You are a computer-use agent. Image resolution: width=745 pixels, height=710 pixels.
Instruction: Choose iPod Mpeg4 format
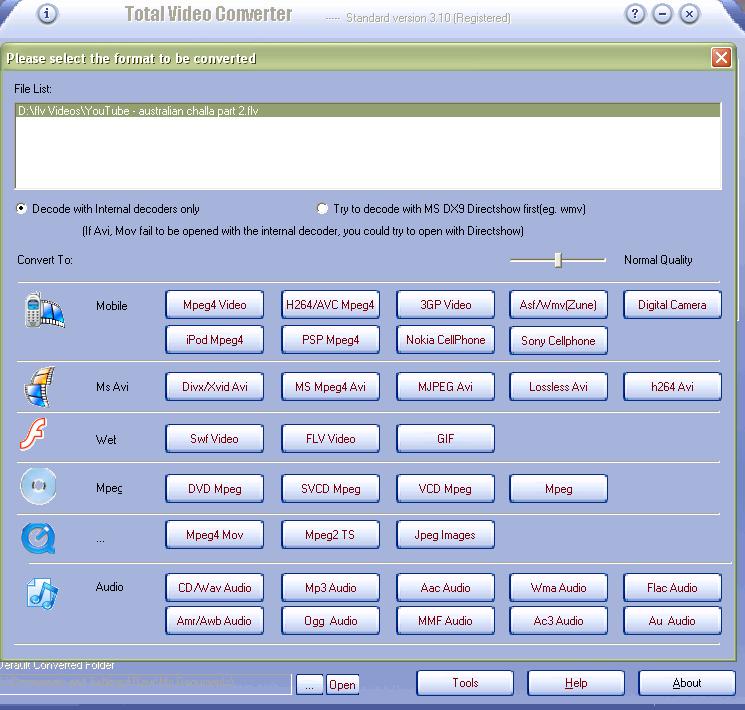click(x=215, y=340)
